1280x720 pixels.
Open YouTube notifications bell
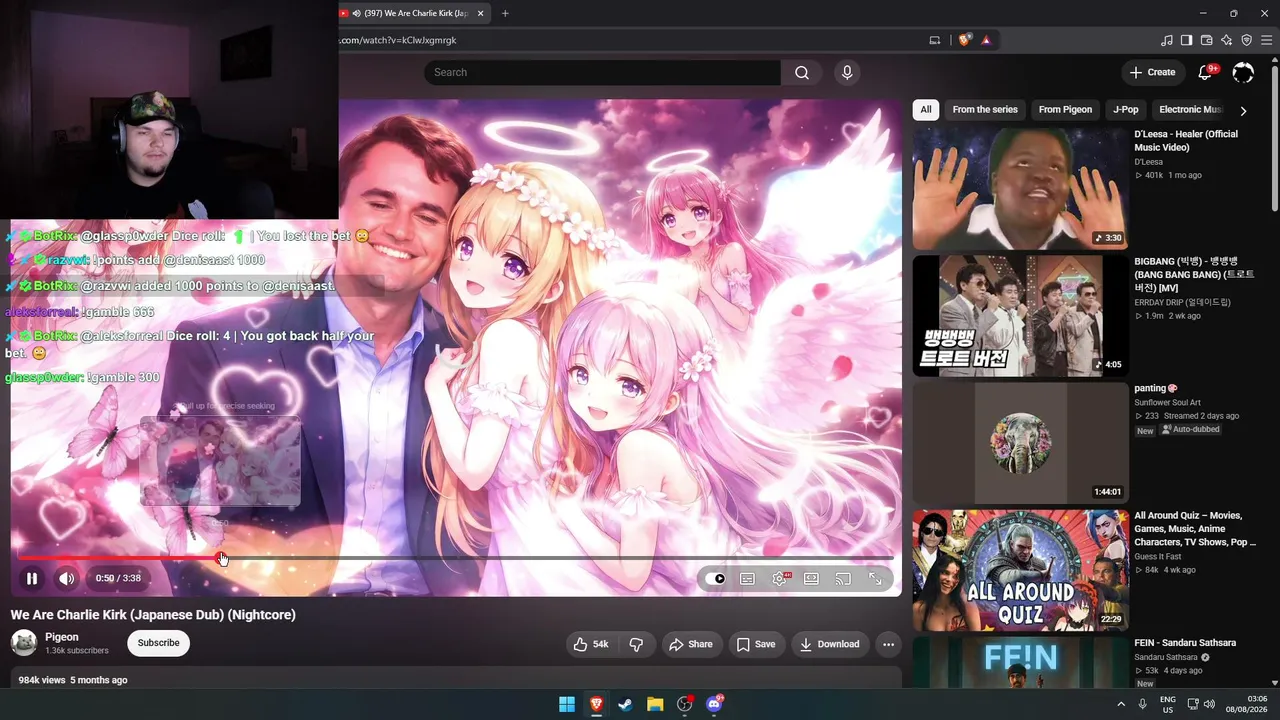click(x=1206, y=72)
